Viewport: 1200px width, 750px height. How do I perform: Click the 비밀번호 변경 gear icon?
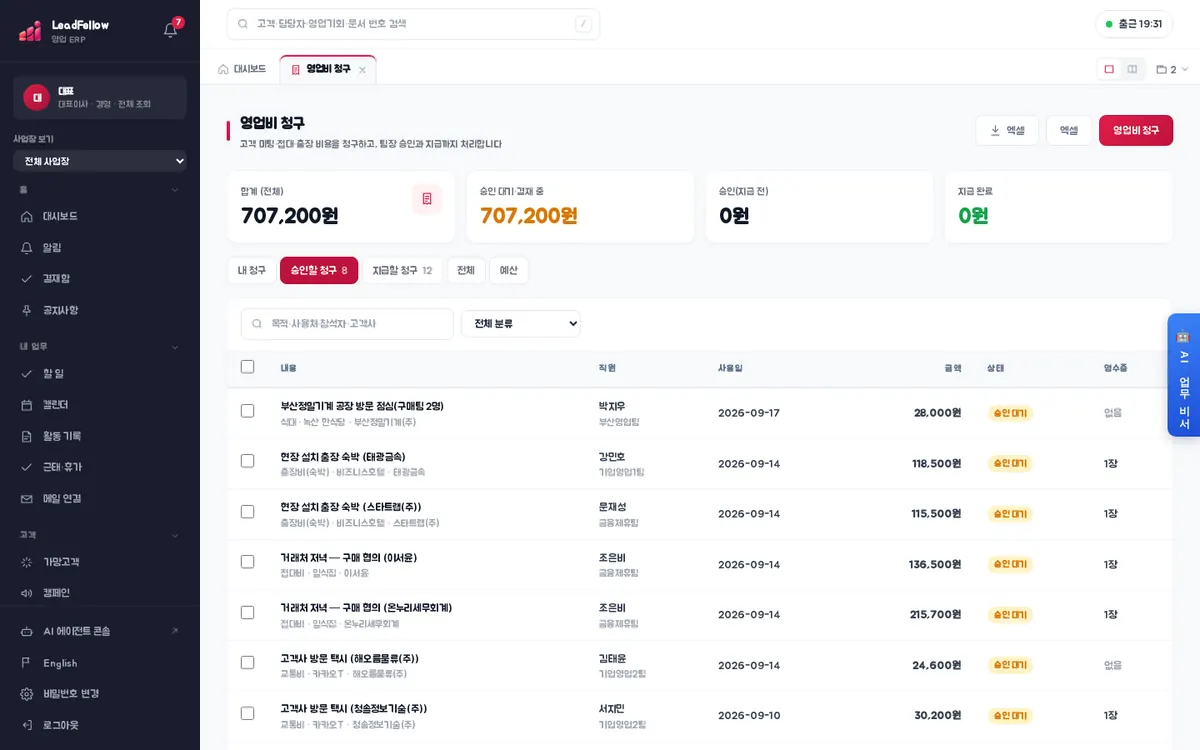click(x=27, y=694)
